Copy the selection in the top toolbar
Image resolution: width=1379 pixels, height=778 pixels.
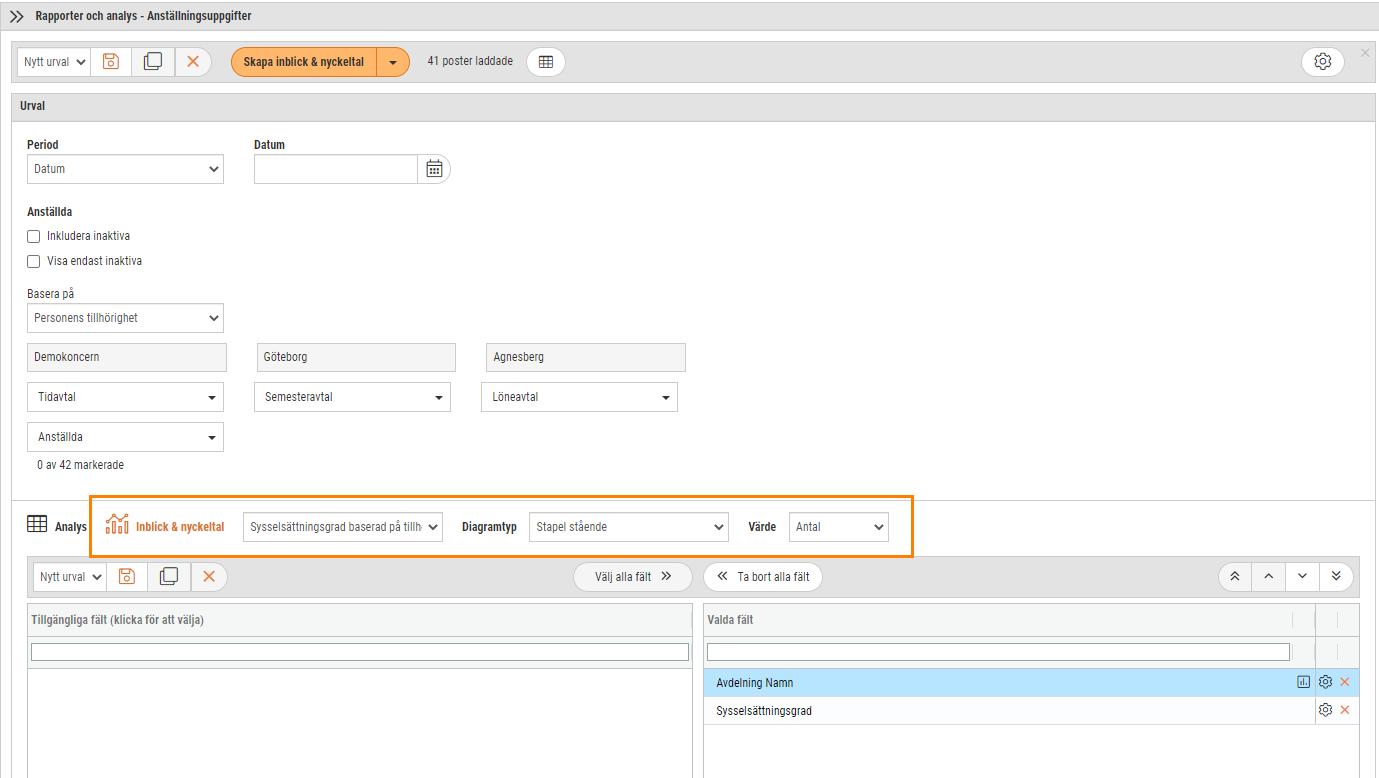tap(153, 62)
